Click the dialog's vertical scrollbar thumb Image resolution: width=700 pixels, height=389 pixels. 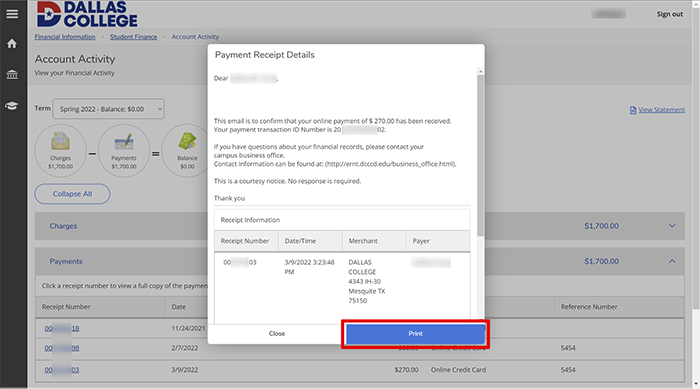[x=480, y=155]
